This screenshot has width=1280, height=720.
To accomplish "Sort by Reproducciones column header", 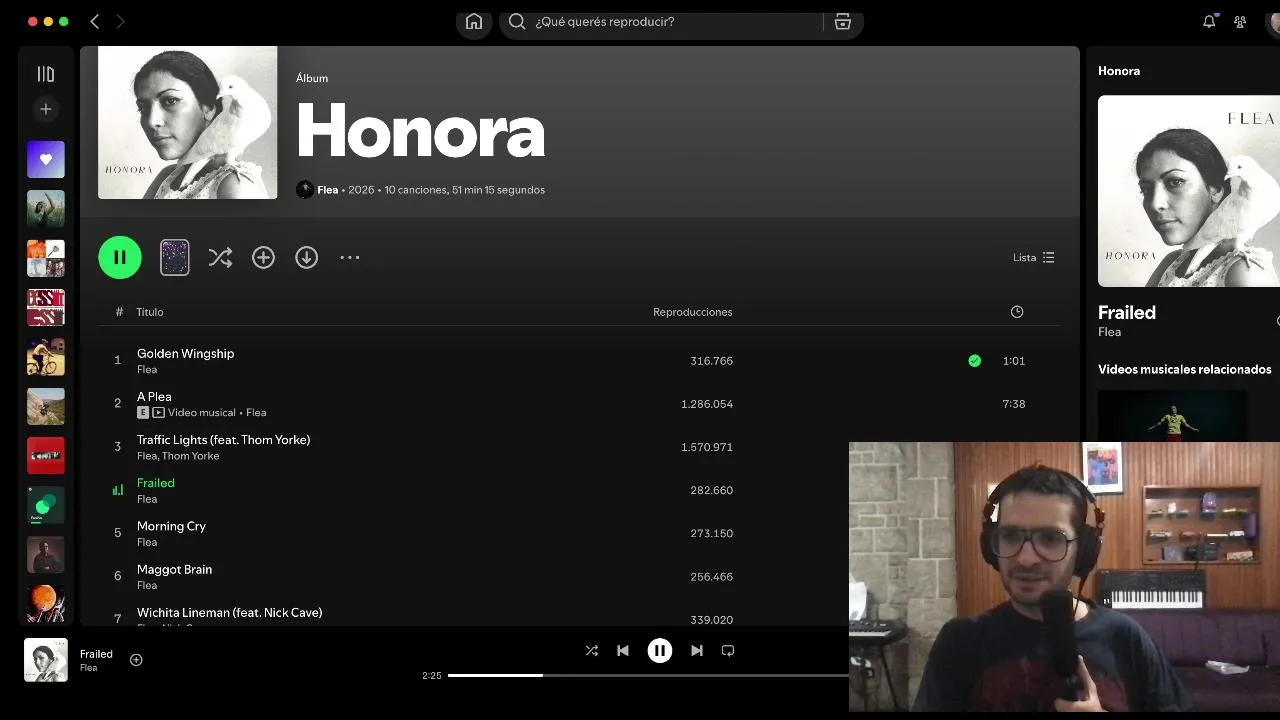I will click(693, 312).
